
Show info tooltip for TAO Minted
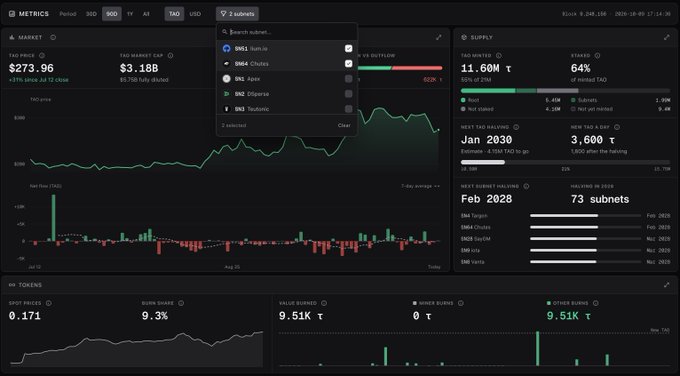pos(499,56)
